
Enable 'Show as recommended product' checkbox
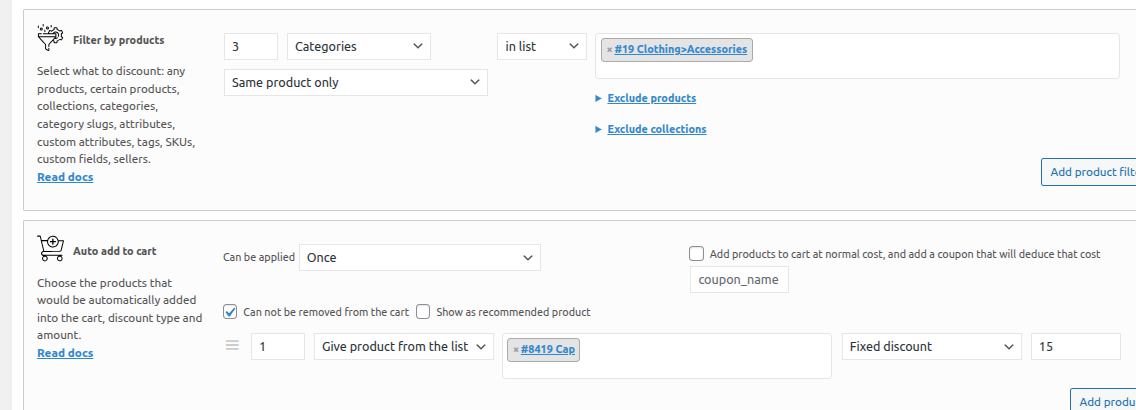423,312
